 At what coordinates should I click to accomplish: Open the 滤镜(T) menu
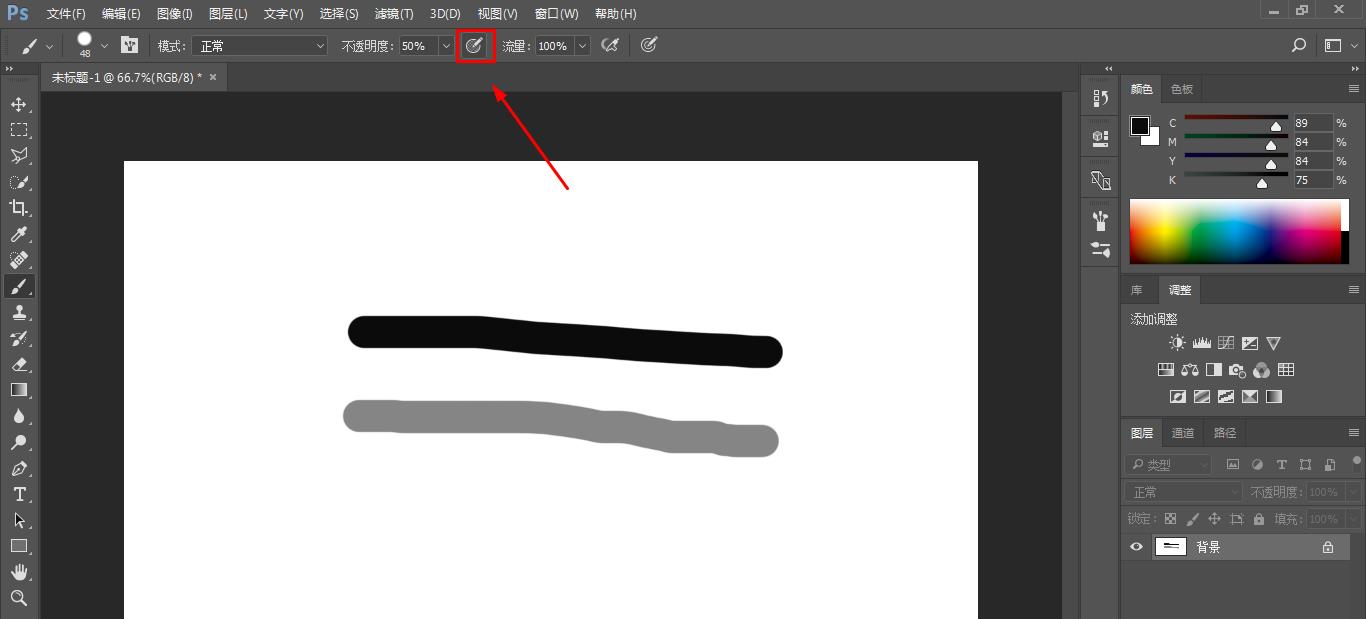pos(394,14)
